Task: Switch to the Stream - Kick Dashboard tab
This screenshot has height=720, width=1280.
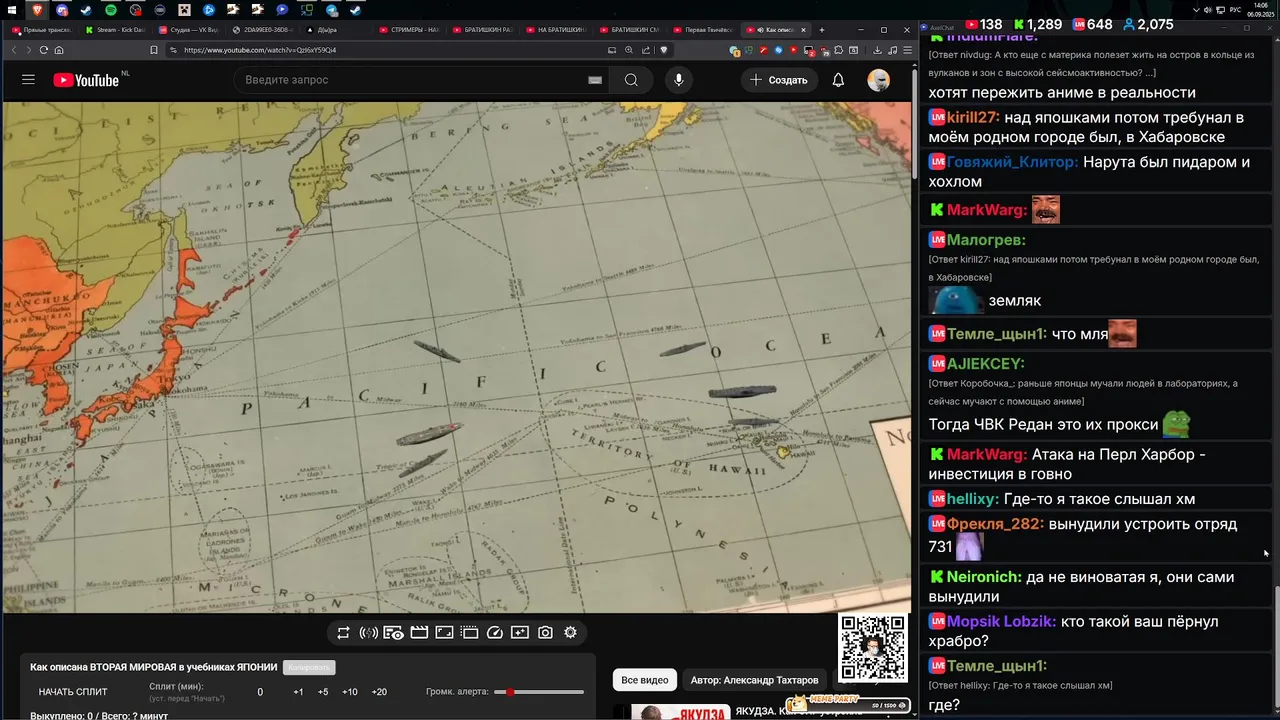Action: (x=117, y=30)
